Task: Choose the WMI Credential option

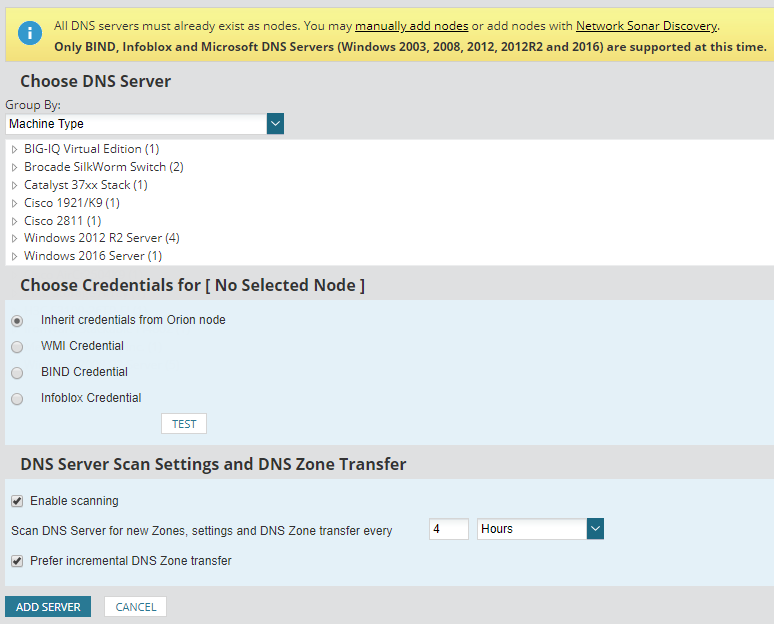Action: click(x=17, y=347)
